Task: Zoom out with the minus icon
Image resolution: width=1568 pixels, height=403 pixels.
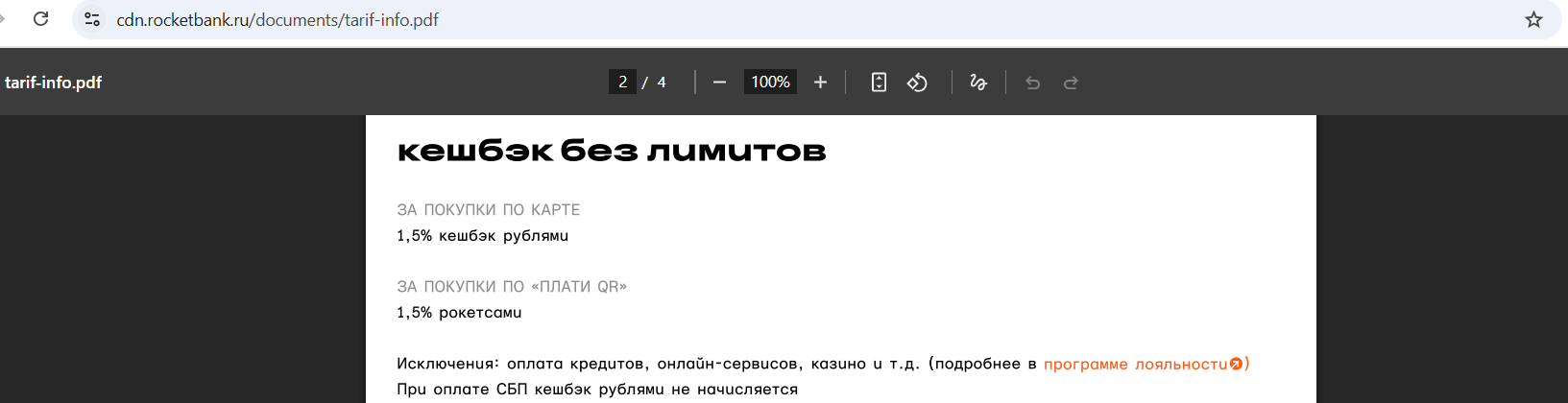Action: click(x=719, y=83)
